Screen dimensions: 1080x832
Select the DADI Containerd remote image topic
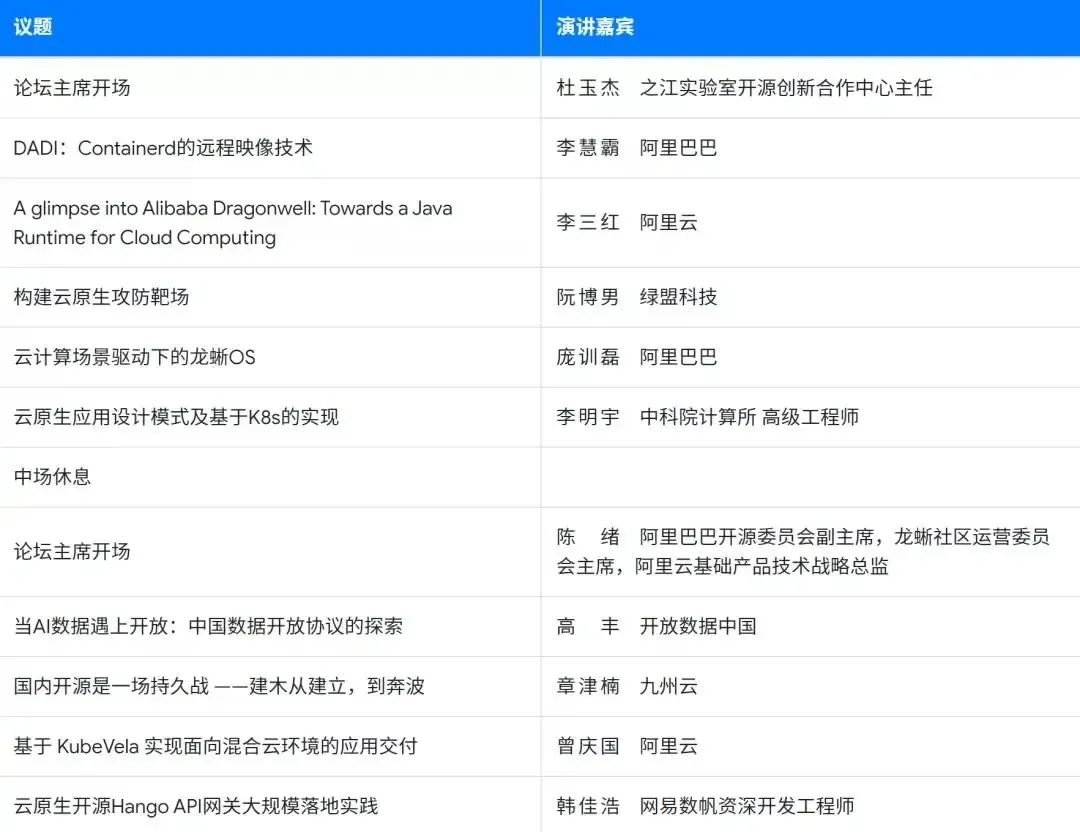(x=270, y=148)
